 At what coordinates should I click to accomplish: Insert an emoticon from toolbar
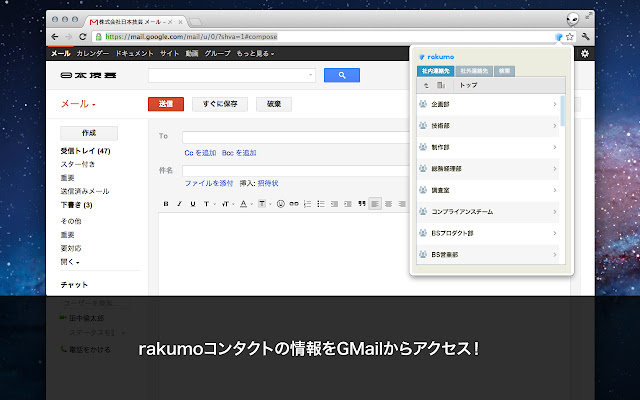click(x=280, y=204)
